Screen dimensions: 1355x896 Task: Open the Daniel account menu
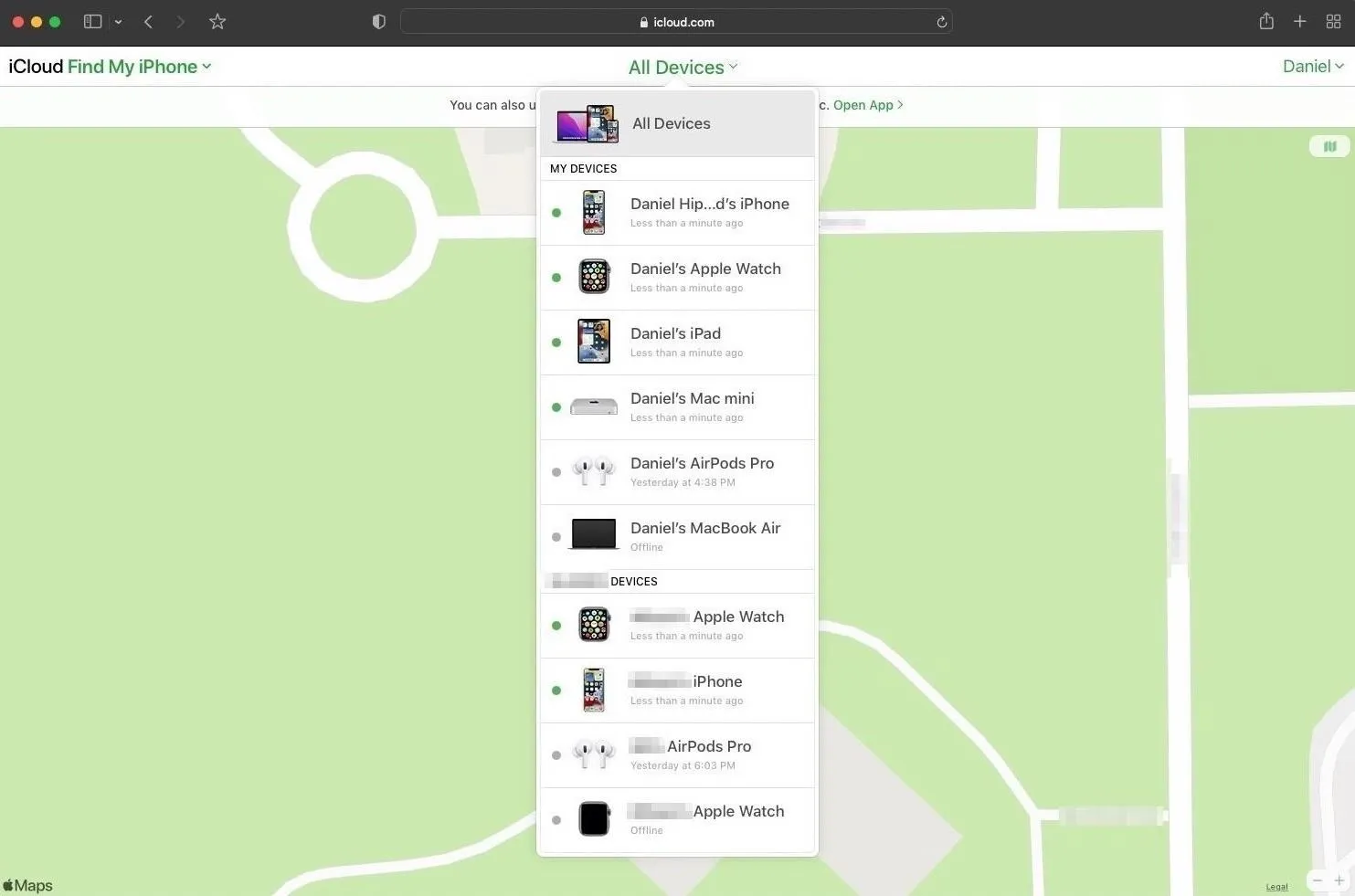click(1313, 66)
